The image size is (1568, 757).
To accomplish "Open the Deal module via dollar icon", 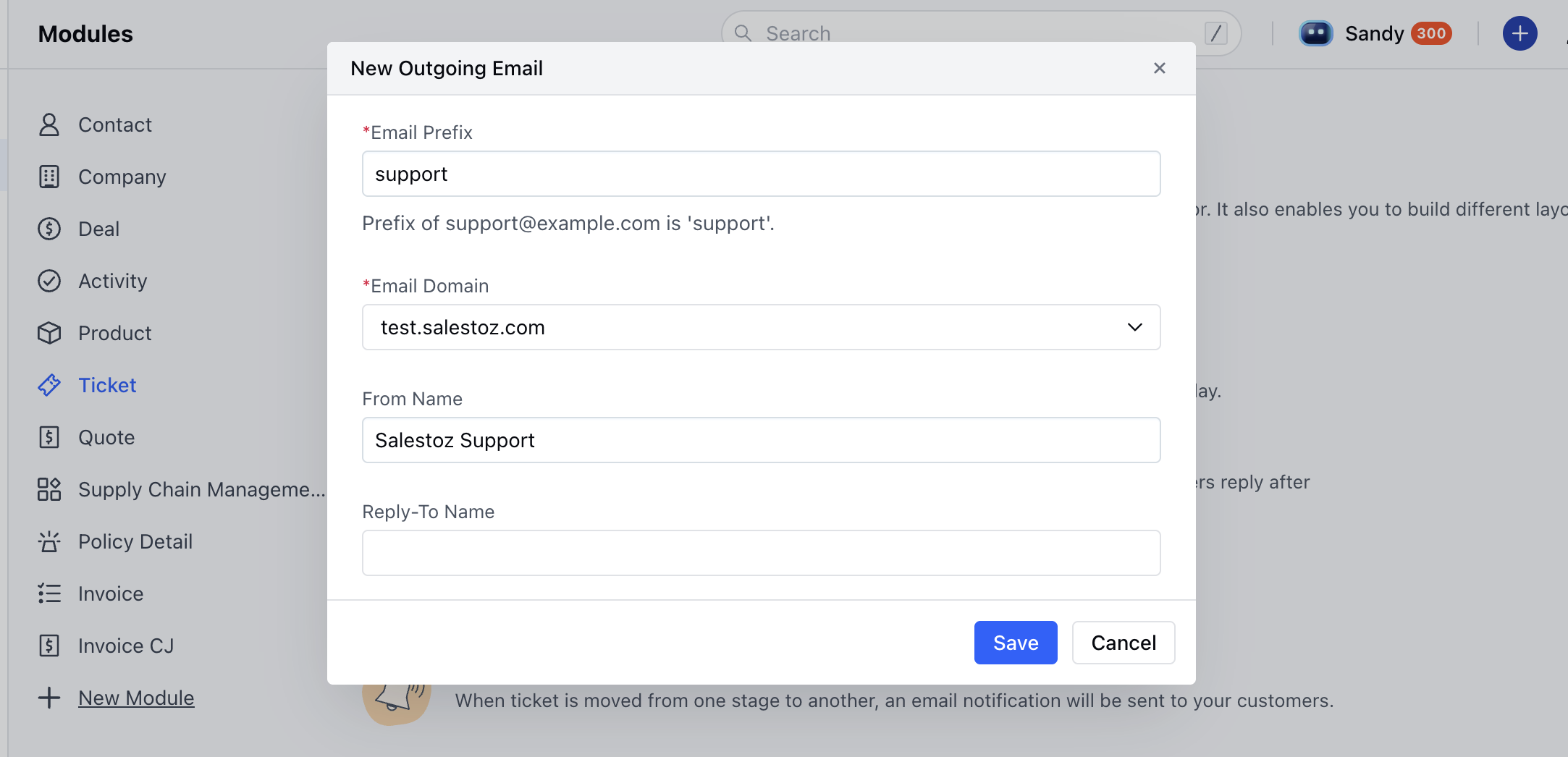I will (49, 229).
